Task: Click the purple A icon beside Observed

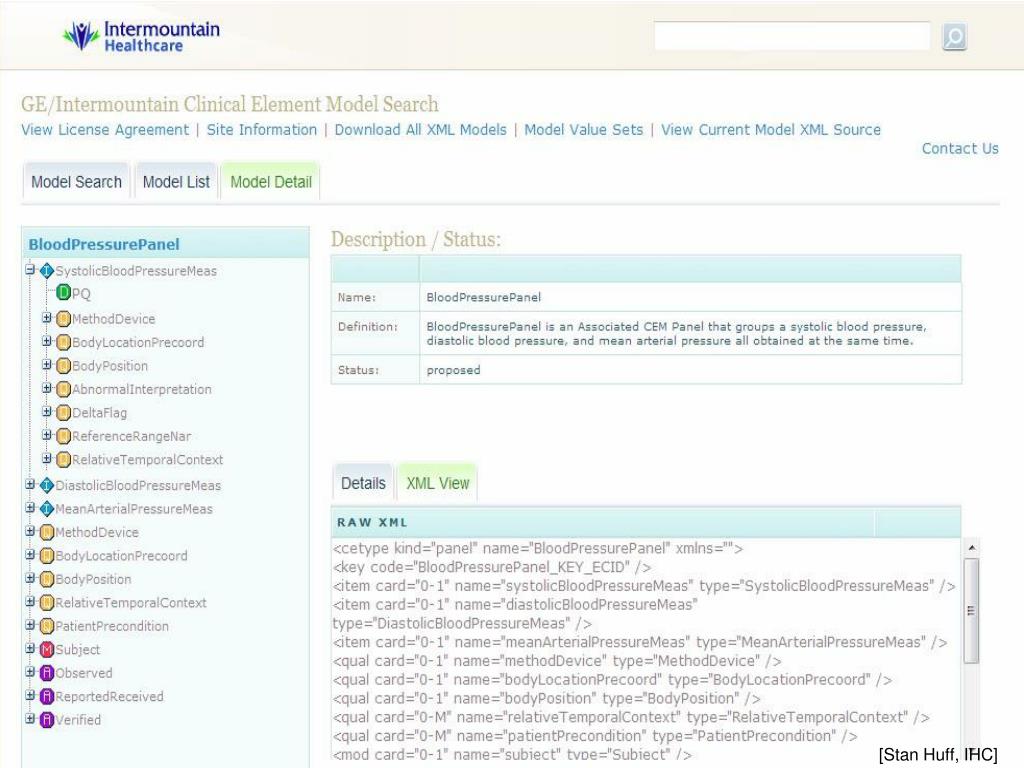Action: (x=46, y=673)
